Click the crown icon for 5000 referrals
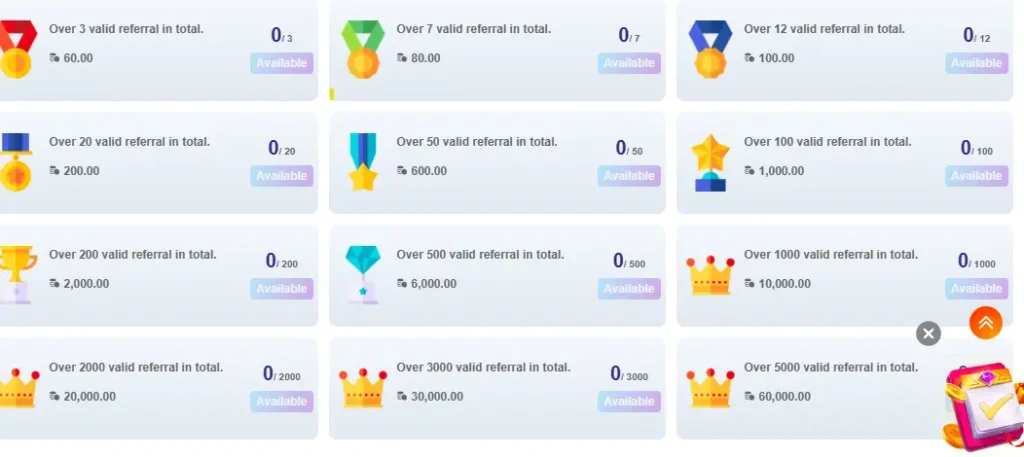The image size is (1024, 457). click(710, 387)
